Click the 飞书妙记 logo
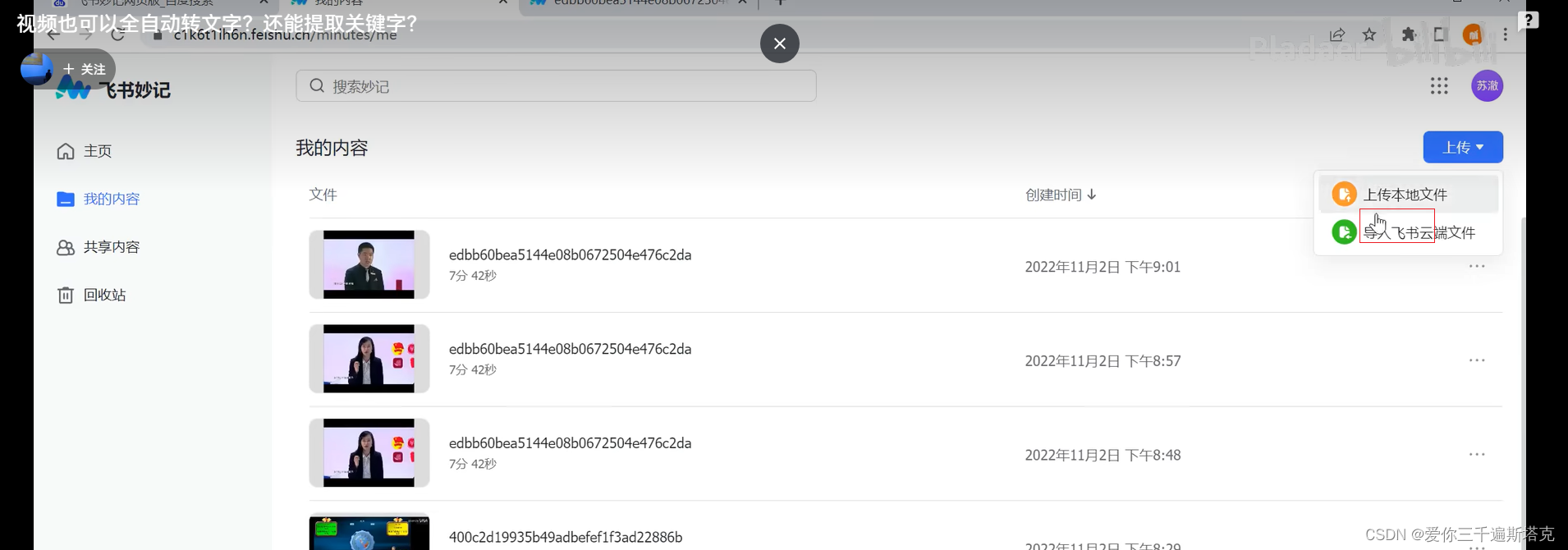Viewport: 1568px width, 550px height. (x=113, y=89)
